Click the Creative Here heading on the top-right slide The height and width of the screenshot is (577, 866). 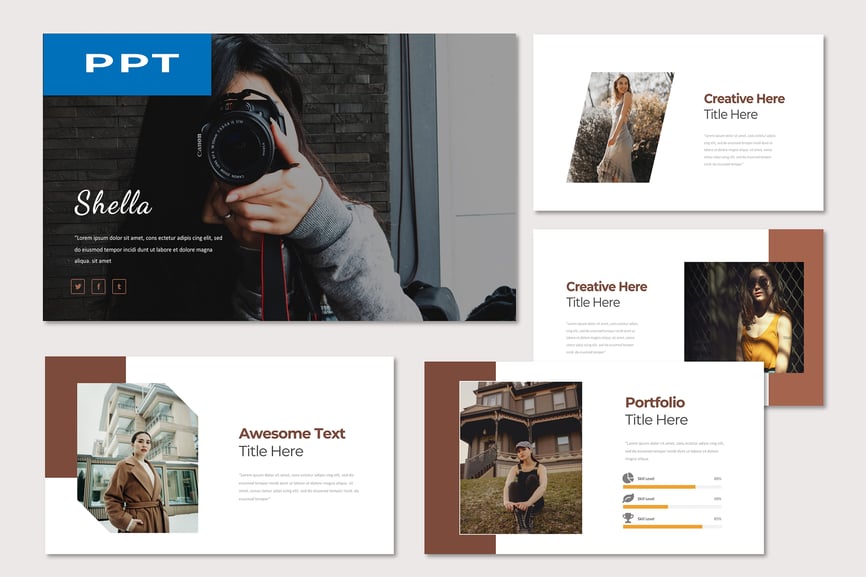pos(744,98)
